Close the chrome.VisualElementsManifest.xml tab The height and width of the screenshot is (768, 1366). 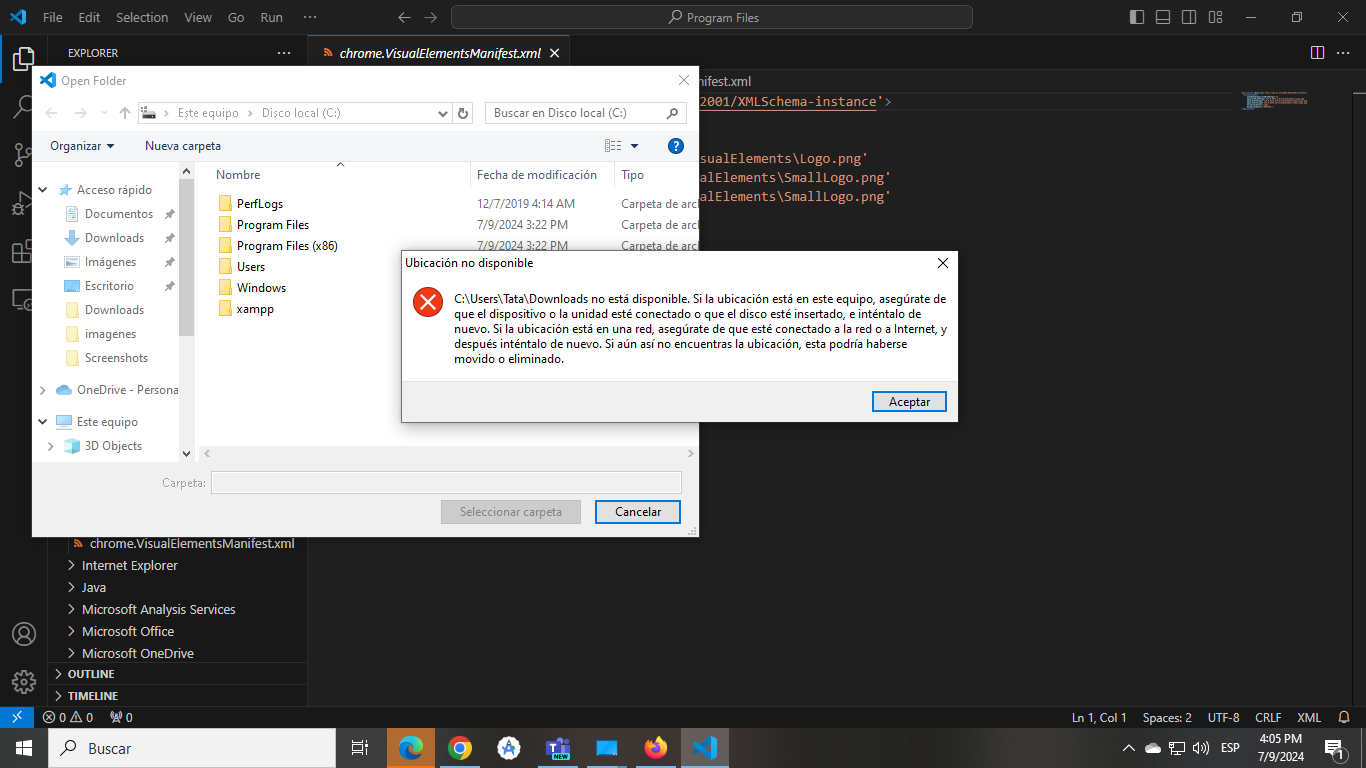[x=555, y=53]
